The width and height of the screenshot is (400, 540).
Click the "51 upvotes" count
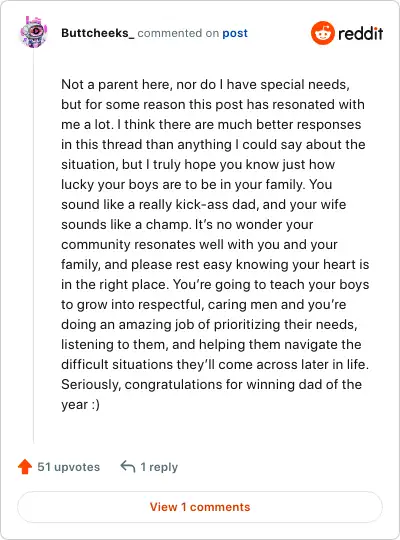click(x=69, y=467)
